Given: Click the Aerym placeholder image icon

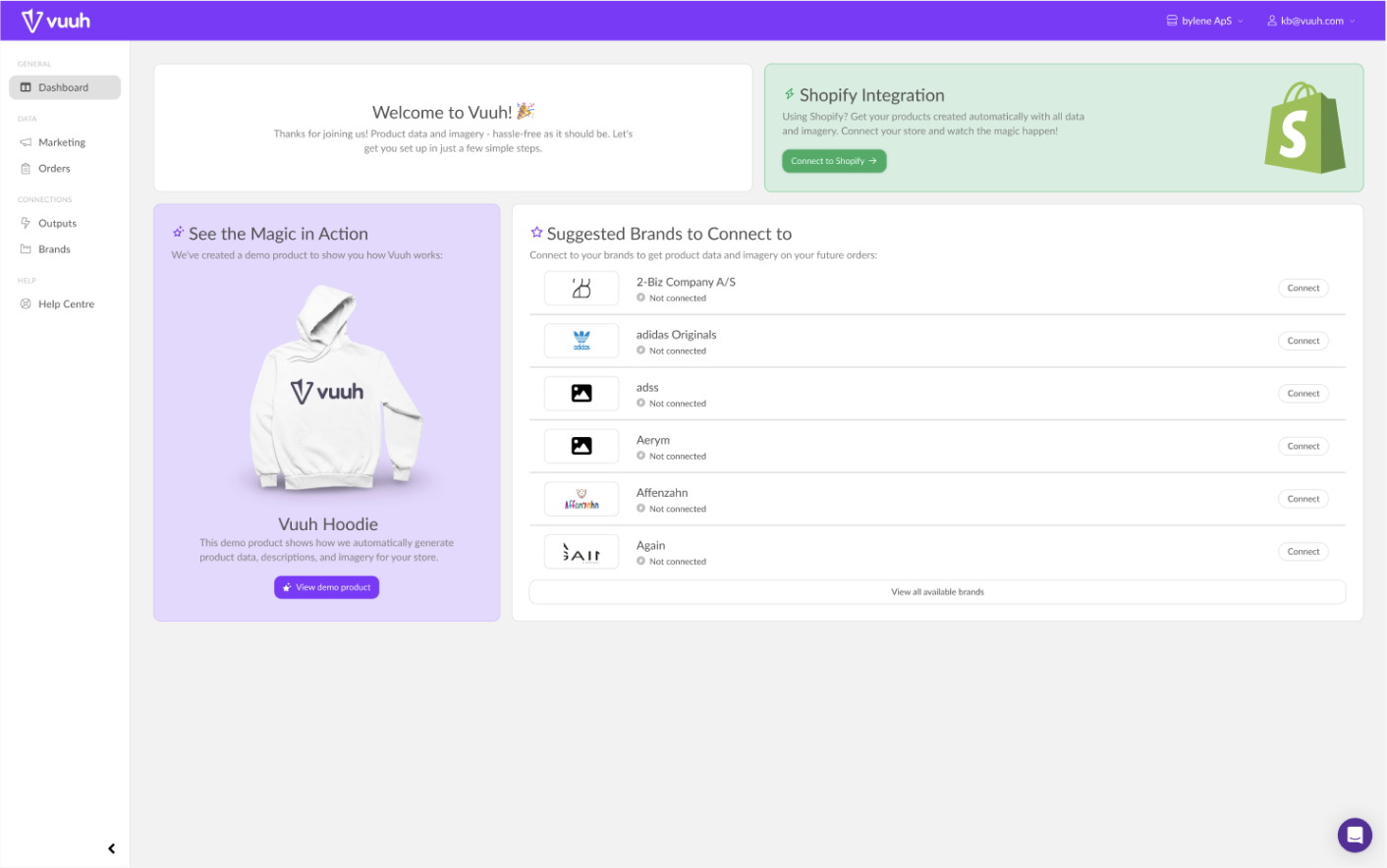Looking at the screenshot, I should click(x=582, y=446).
